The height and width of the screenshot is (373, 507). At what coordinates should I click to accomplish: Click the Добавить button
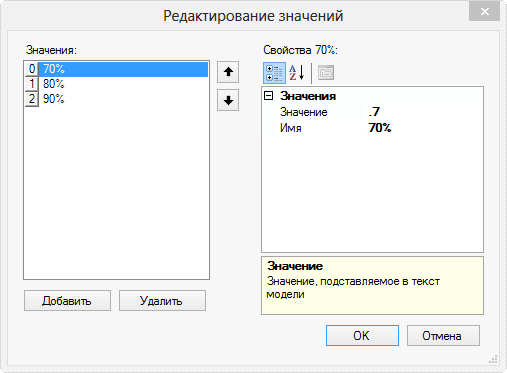pyautogui.click(x=67, y=301)
